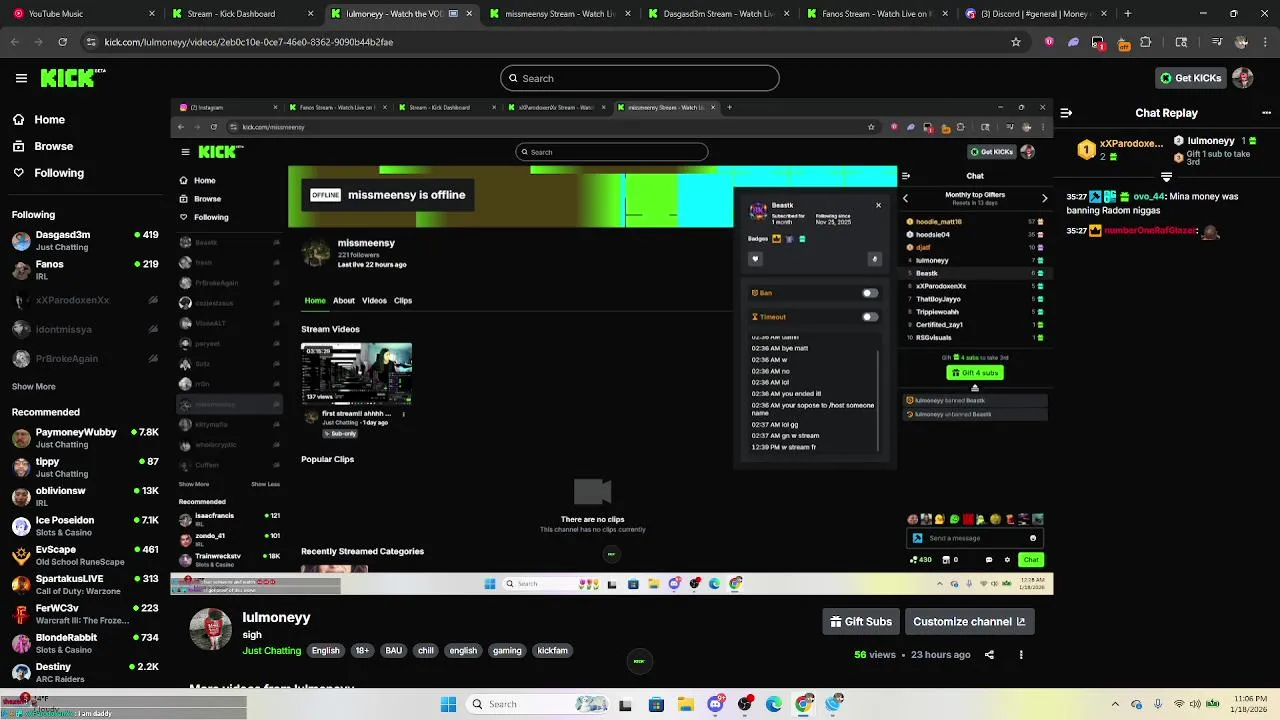Open the offline xXParodoxenXx channel

pos(85,300)
